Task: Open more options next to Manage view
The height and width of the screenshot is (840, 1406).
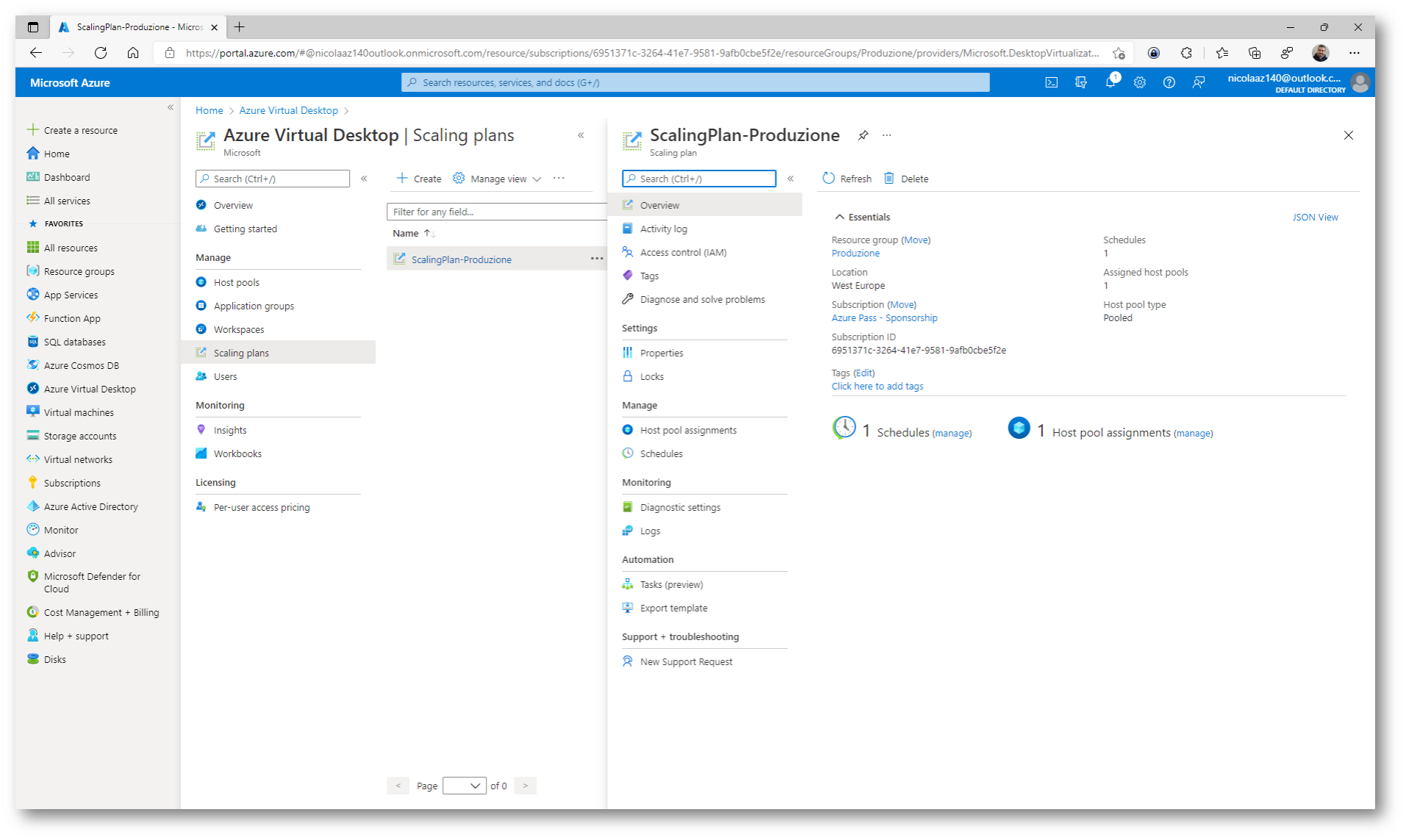Action: pyautogui.click(x=559, y=179)
